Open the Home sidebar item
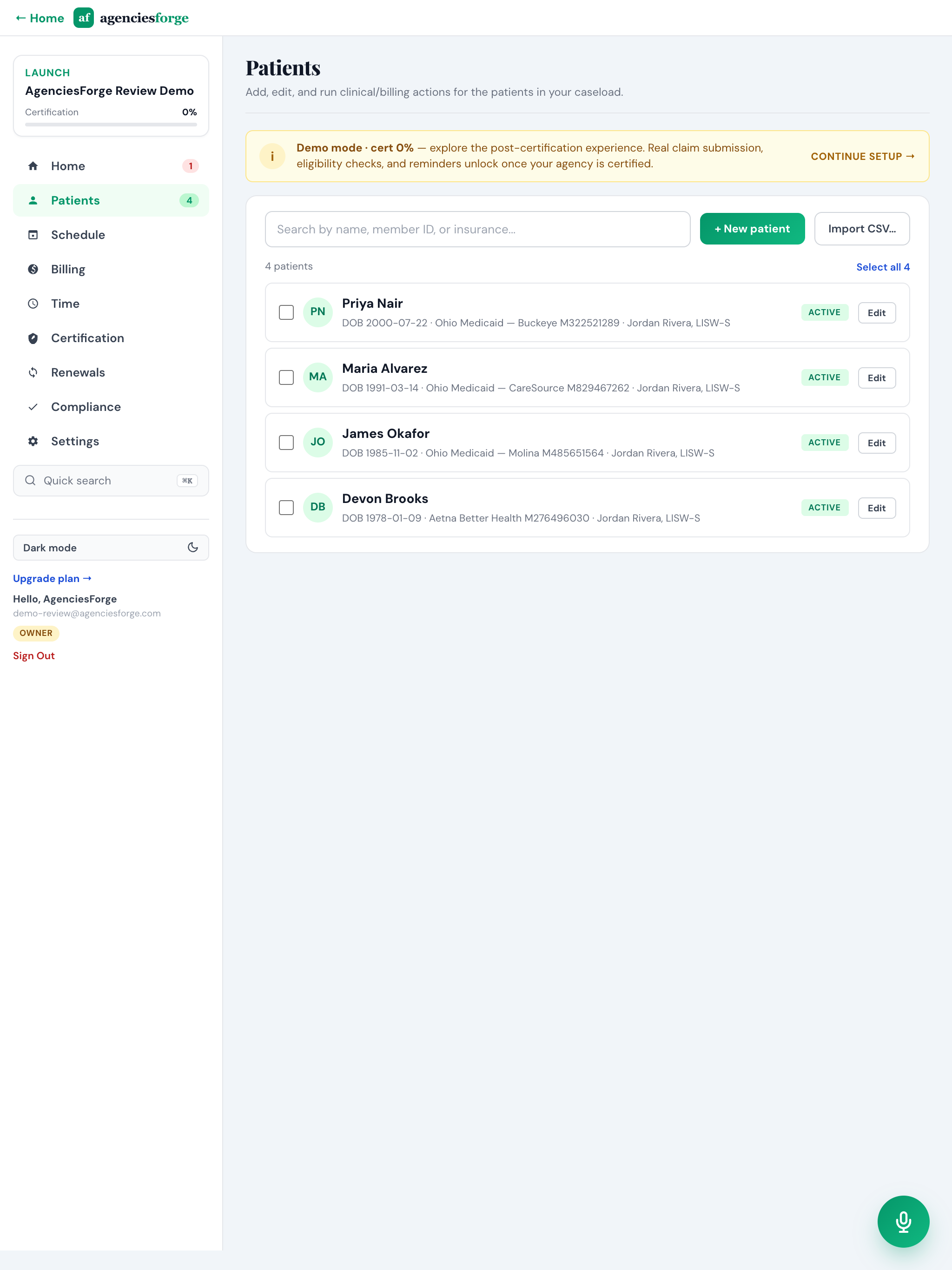952x1270 pixels. pos(111,166)
